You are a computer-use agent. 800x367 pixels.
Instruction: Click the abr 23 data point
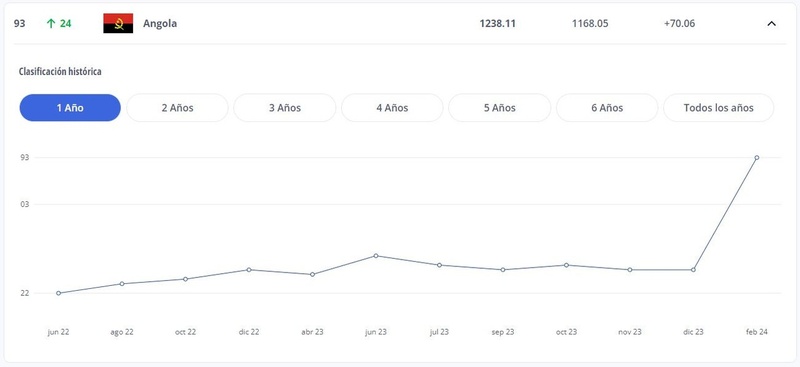[312, 275]
